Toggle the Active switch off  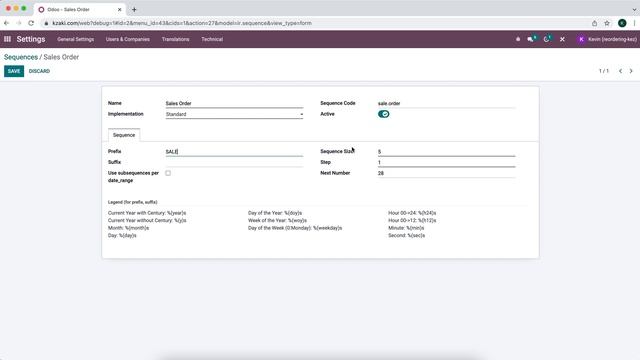[383, 114]
